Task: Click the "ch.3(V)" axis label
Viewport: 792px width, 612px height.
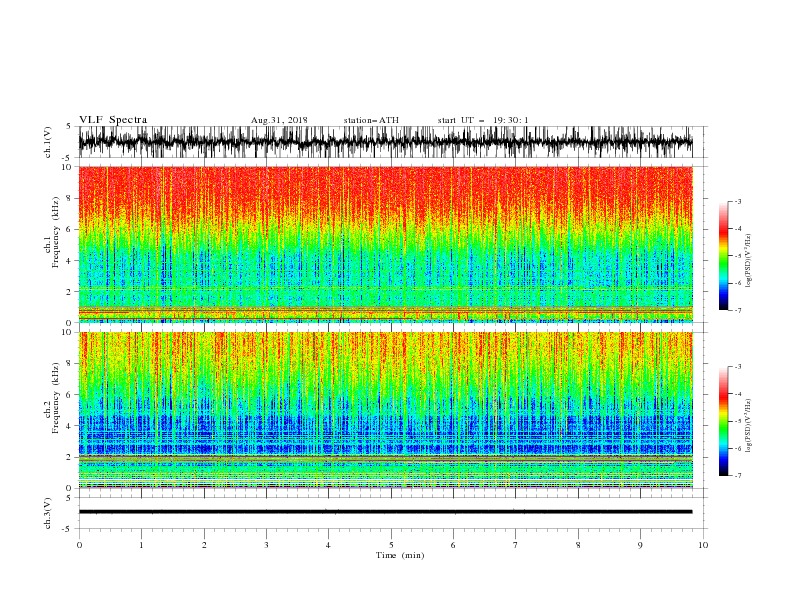Action: click(48, 513)
